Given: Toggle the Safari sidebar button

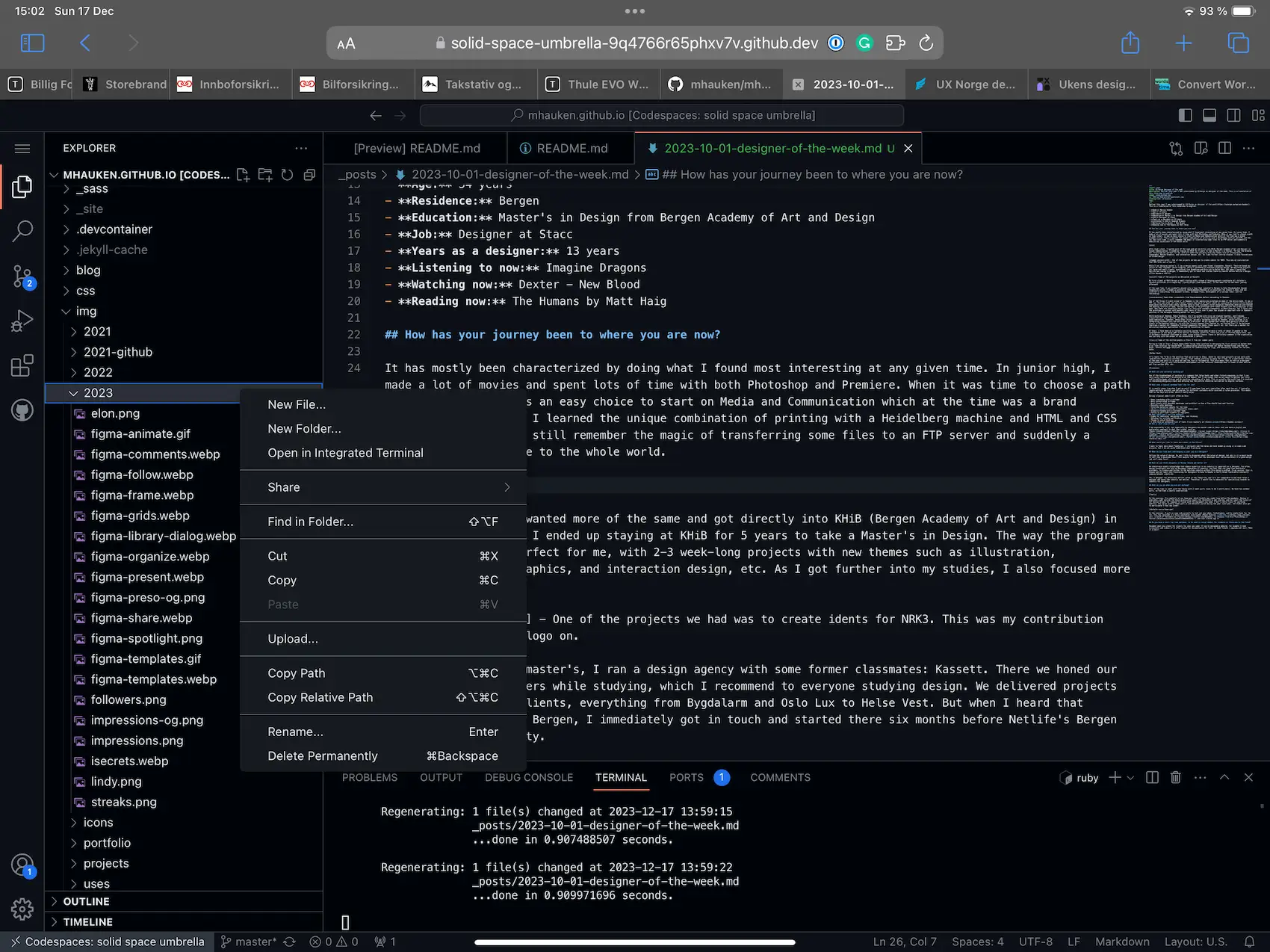Looking at the screenshot, I should point(32,43).
